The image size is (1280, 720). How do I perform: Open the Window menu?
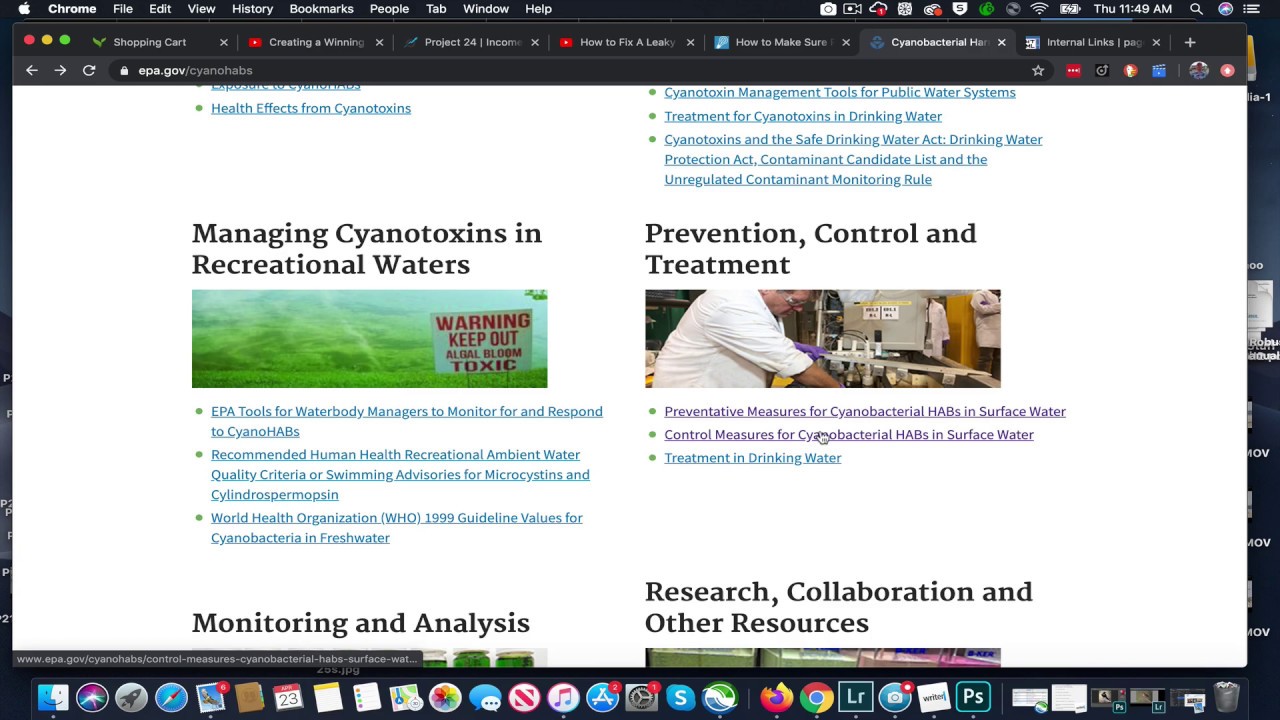[x=486, y=9]
